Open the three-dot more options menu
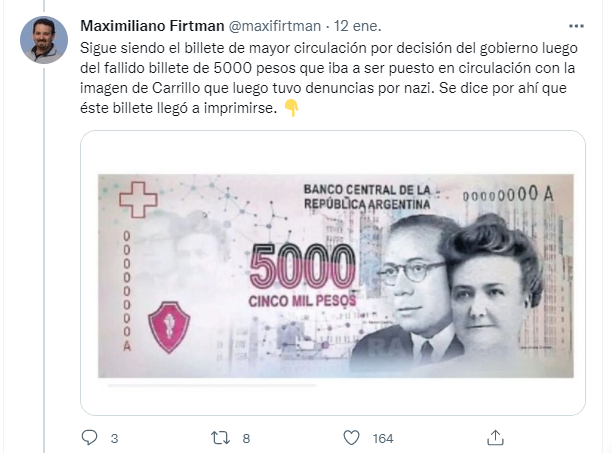Screen dimensions: 612x453 click(x=576, y=26)
